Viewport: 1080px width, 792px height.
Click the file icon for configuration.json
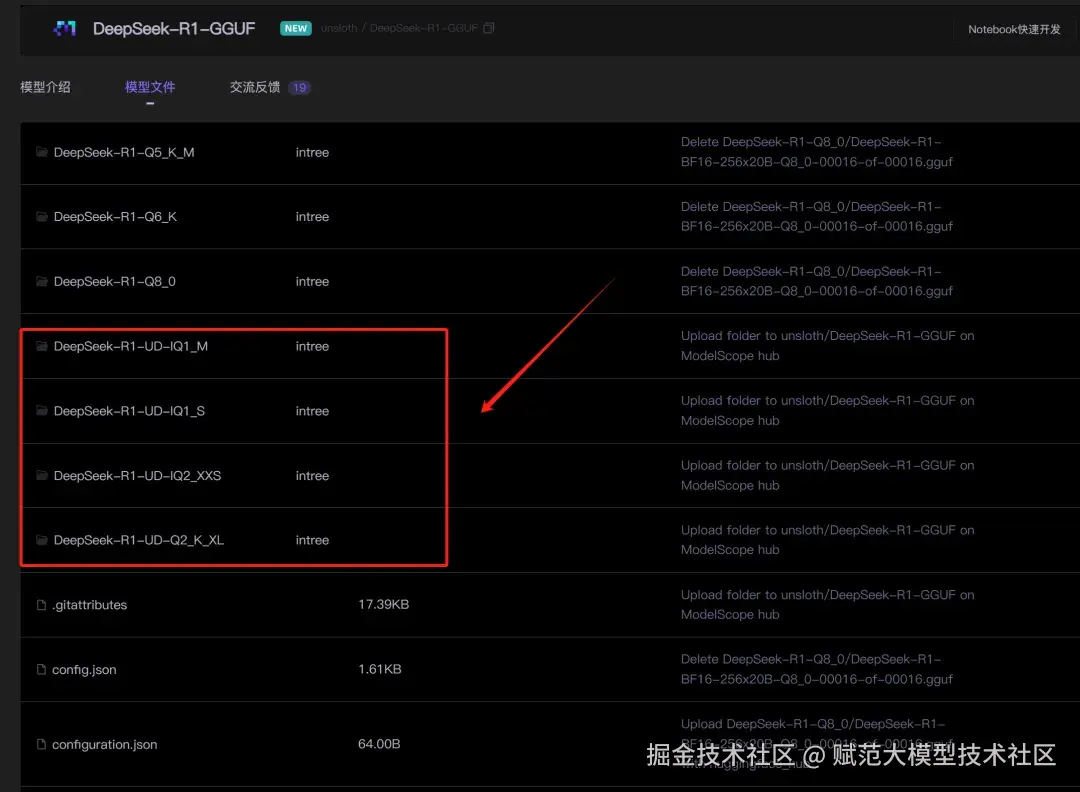pyautogui.click(x=41, y=744)
